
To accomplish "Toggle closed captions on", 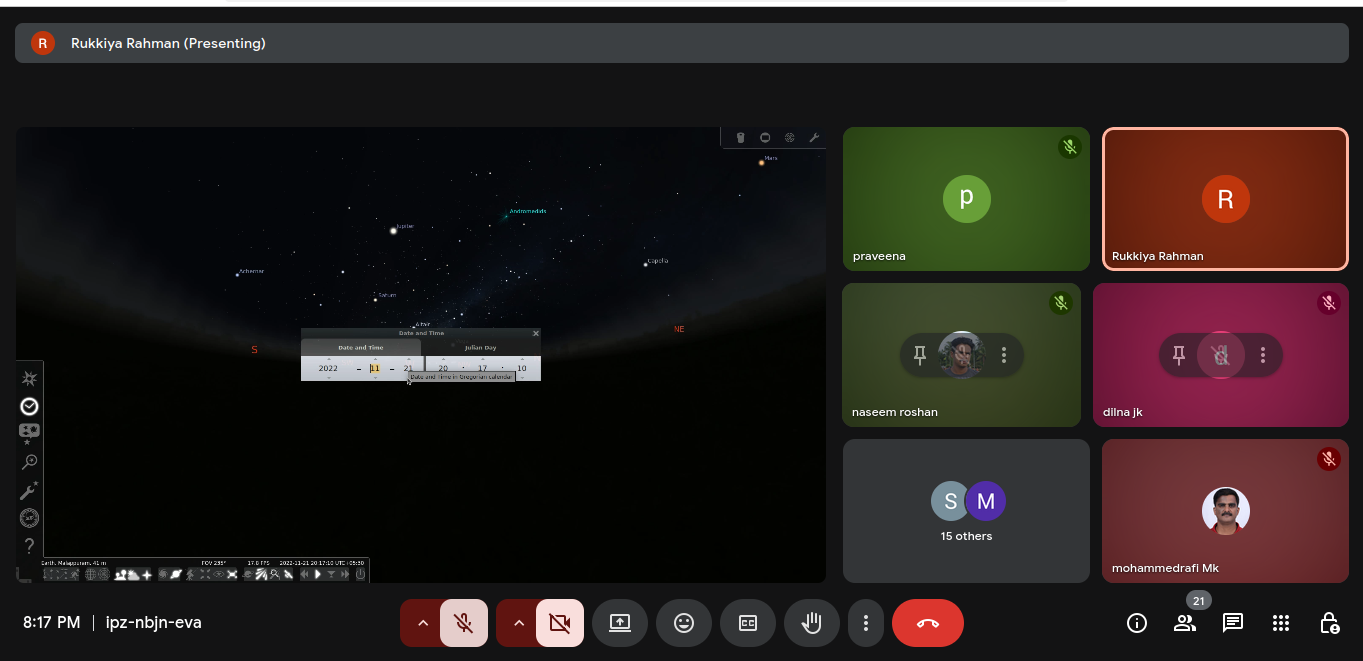I will (x=748, y=623).
